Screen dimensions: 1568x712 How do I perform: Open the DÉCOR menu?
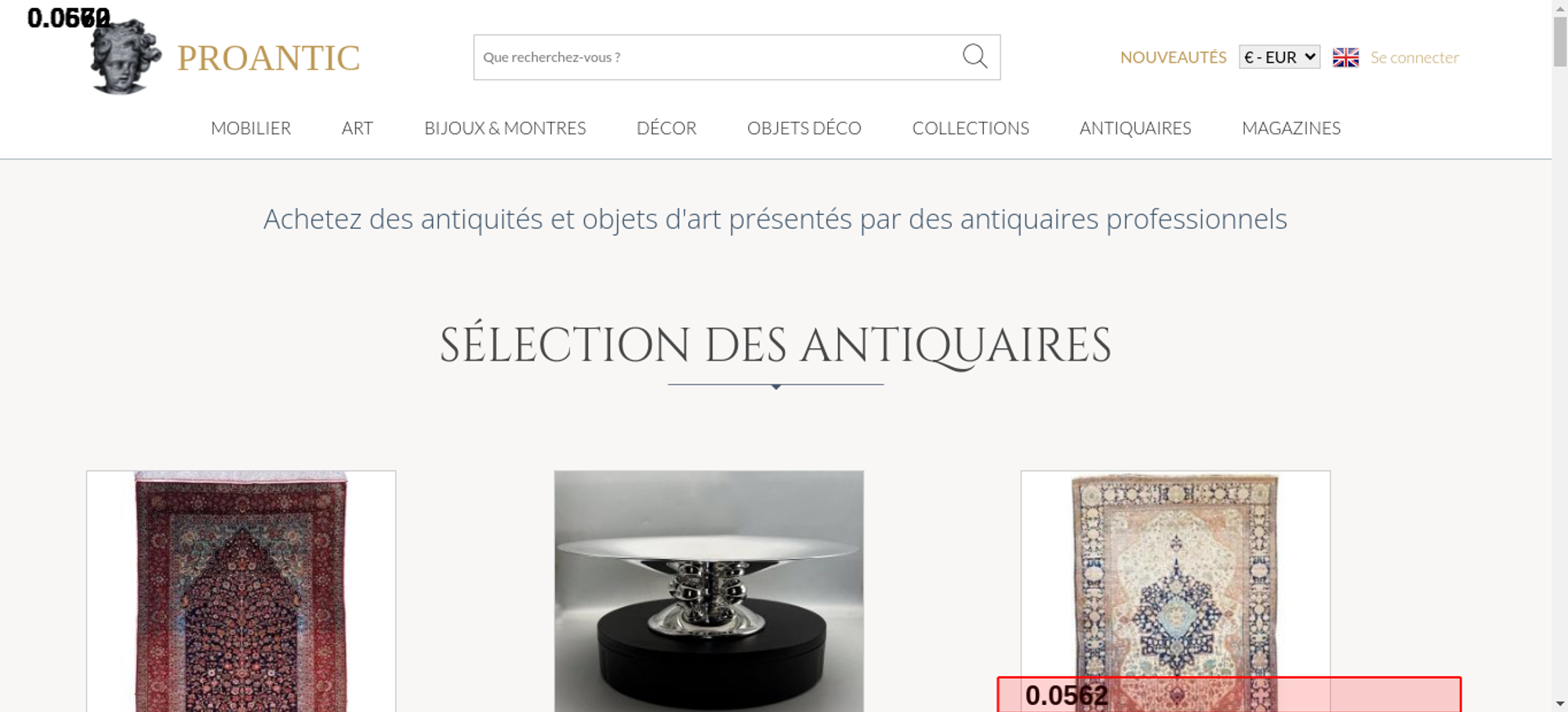point(666,128)
